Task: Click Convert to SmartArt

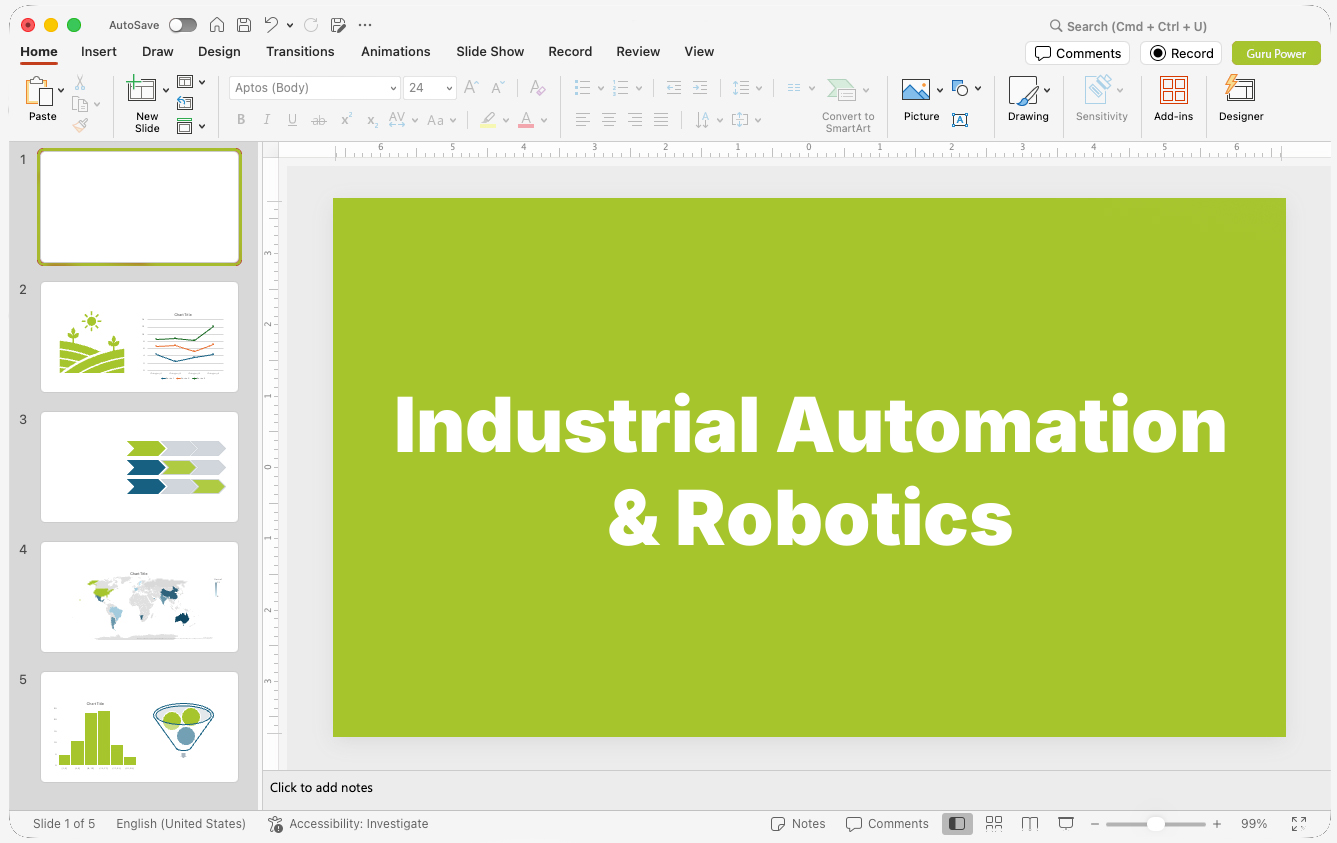Action: tap(848, 106)
